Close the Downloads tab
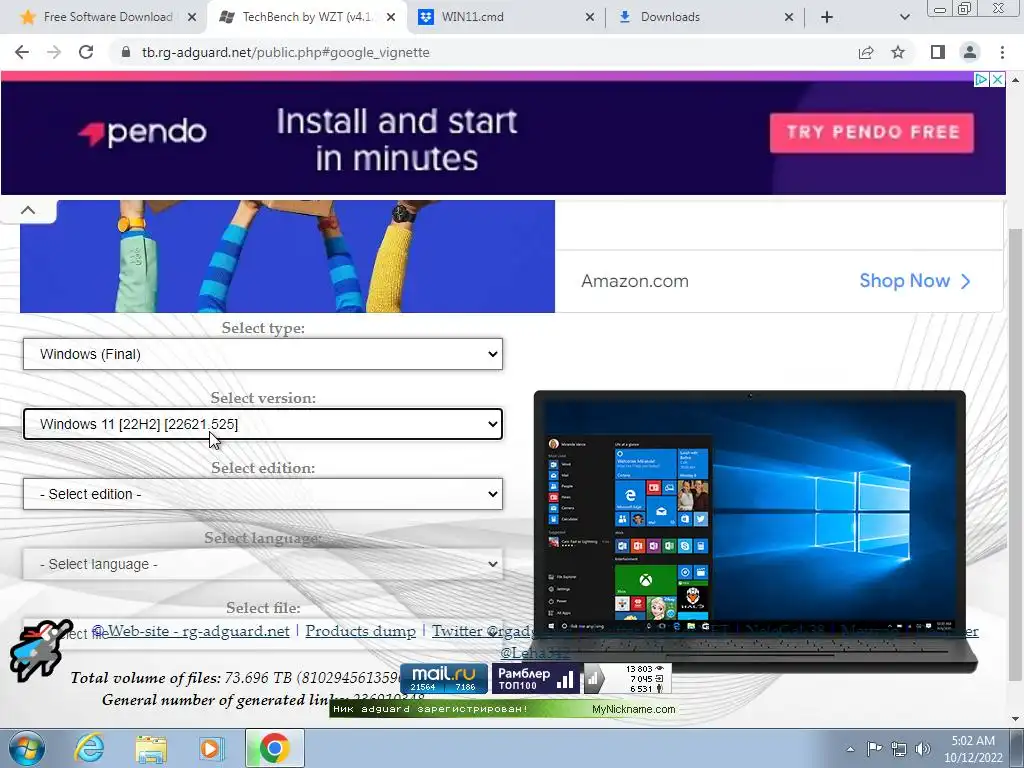This screenshot has height=768, width=1024. pos(789,17)
